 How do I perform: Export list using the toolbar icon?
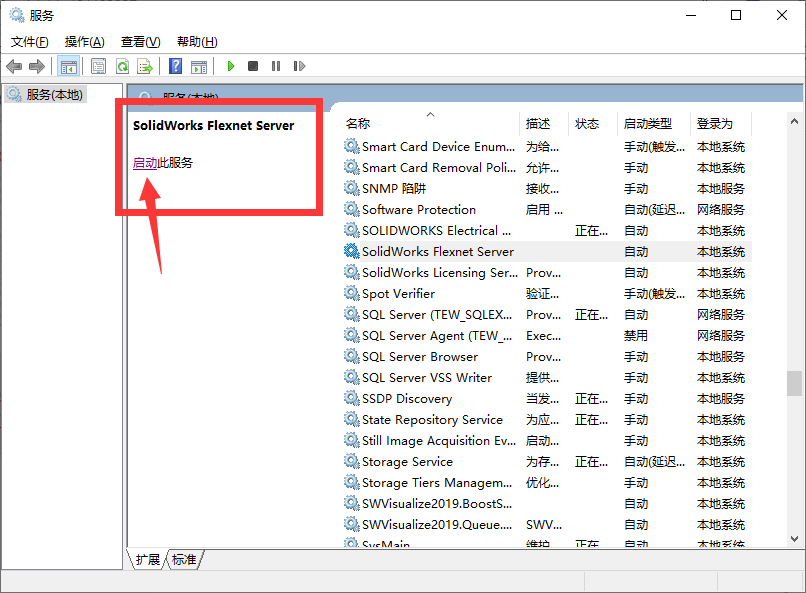point(145,66)
